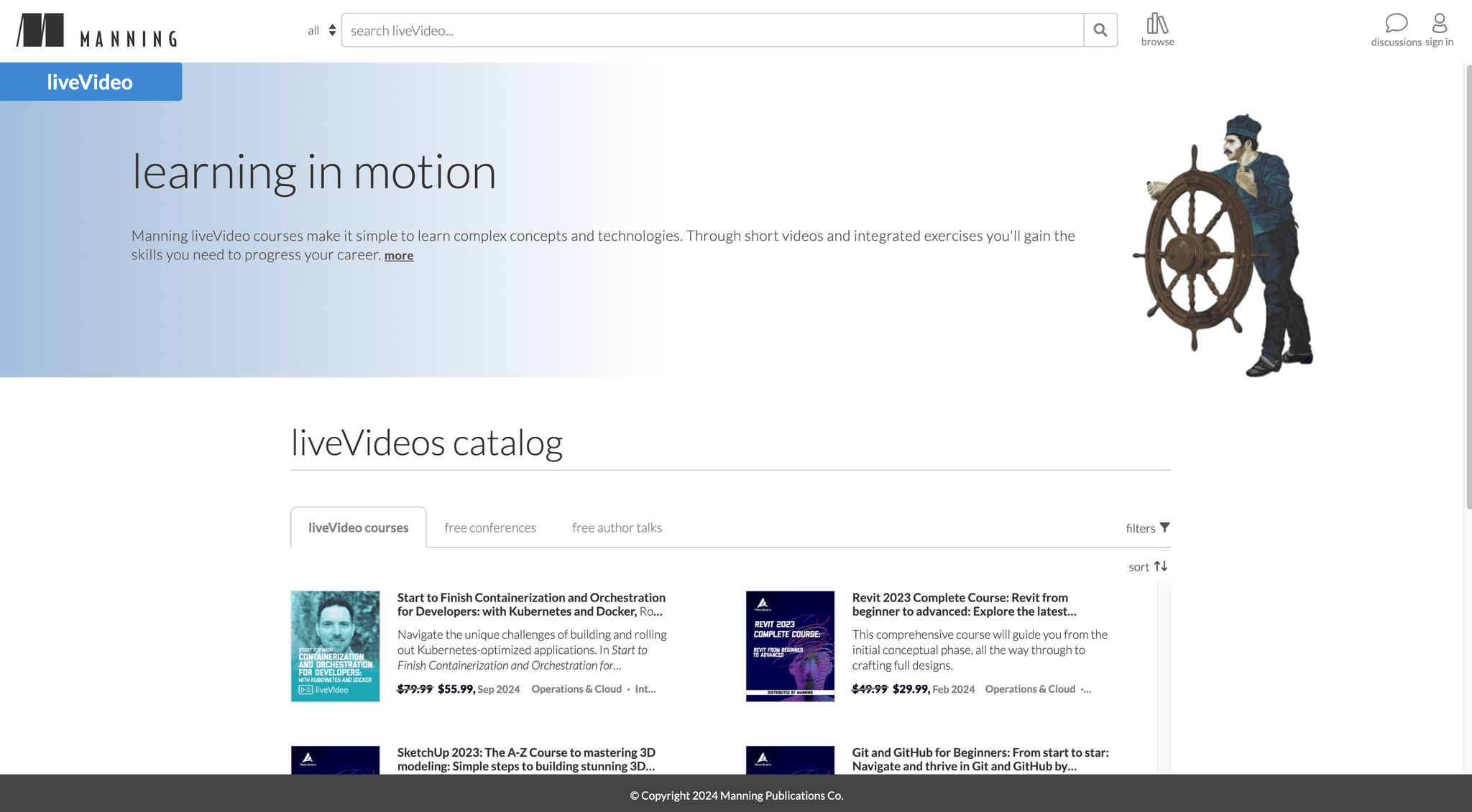The width and height of the screenshot is (1472, 812).
Task: Open the filters funnel icon
Action: click(x=1165, y=527)
